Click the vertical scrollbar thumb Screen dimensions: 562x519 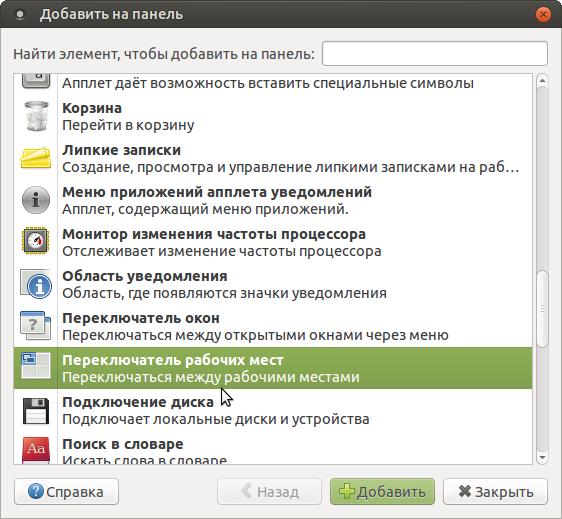coord(543,309)
